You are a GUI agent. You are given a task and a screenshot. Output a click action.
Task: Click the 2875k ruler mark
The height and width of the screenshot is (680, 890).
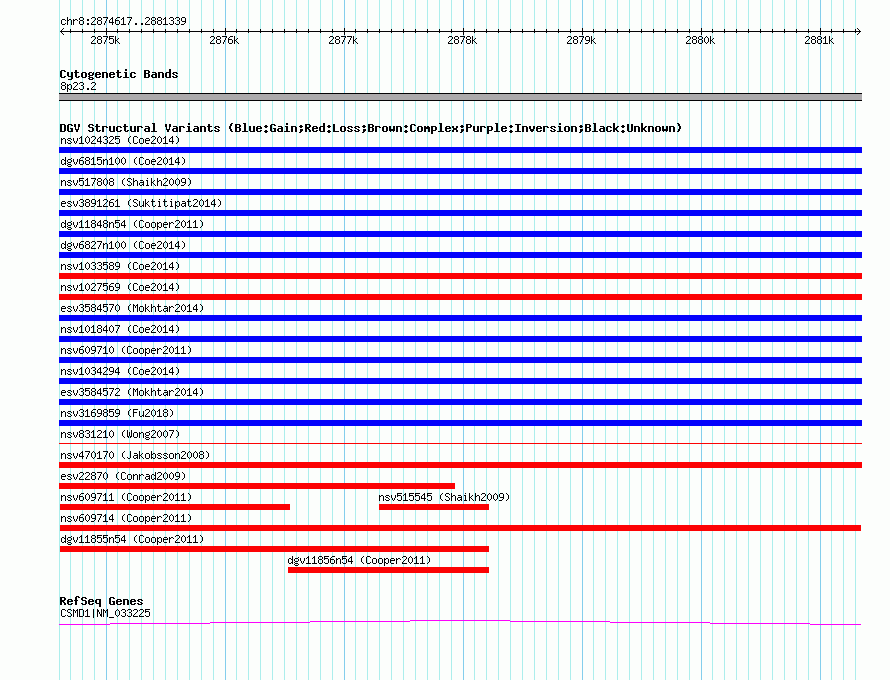tap(105, 40)
